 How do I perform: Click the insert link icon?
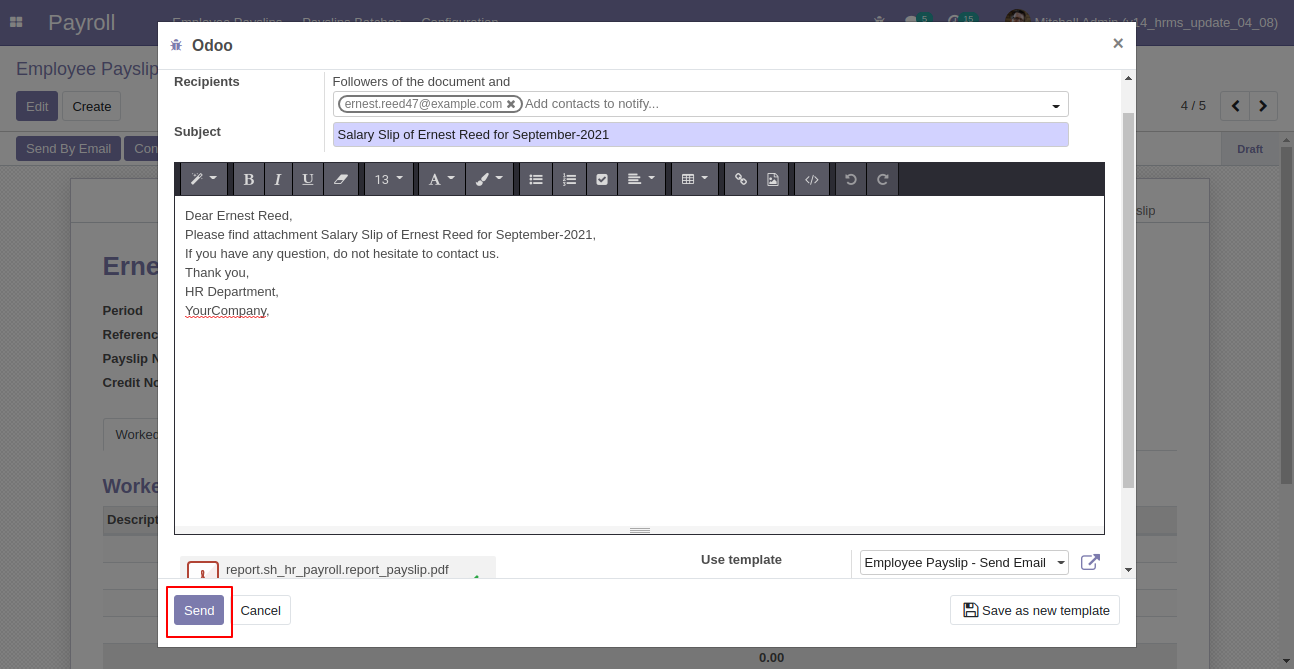[741, 179]
